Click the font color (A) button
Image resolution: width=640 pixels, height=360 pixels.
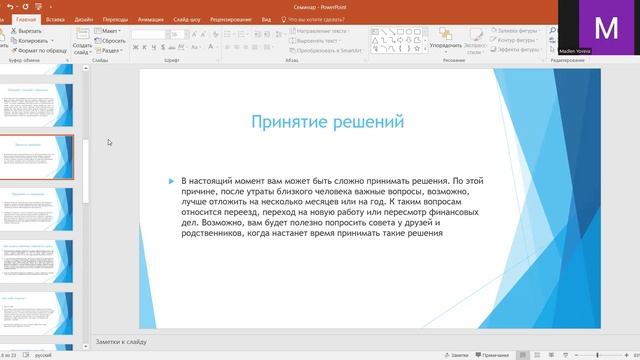pos(210,47)
